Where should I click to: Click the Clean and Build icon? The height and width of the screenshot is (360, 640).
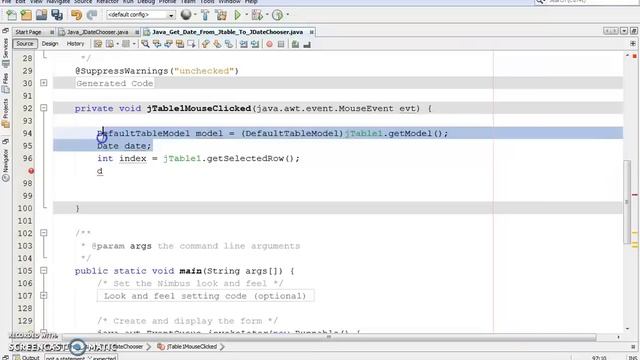(x=221, y=15)
